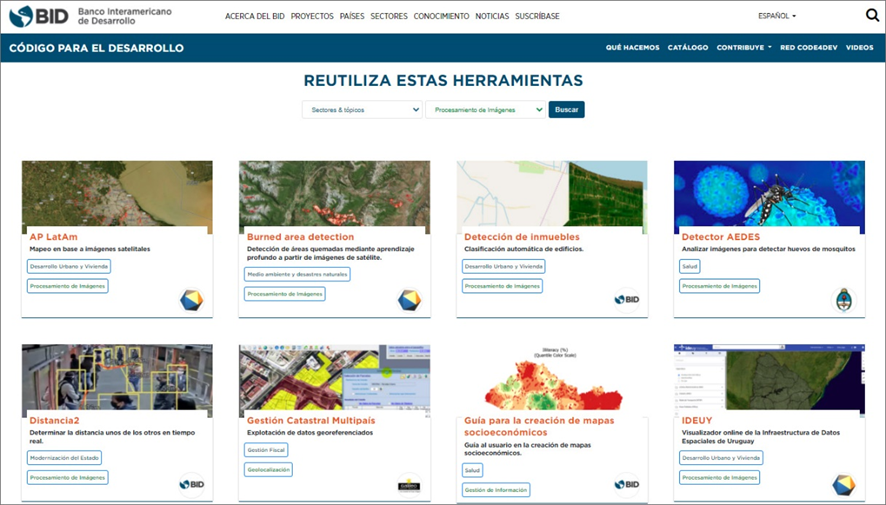Click Burned area detection thumbnail image
The image size is (886, 505).
coord(335,194)
